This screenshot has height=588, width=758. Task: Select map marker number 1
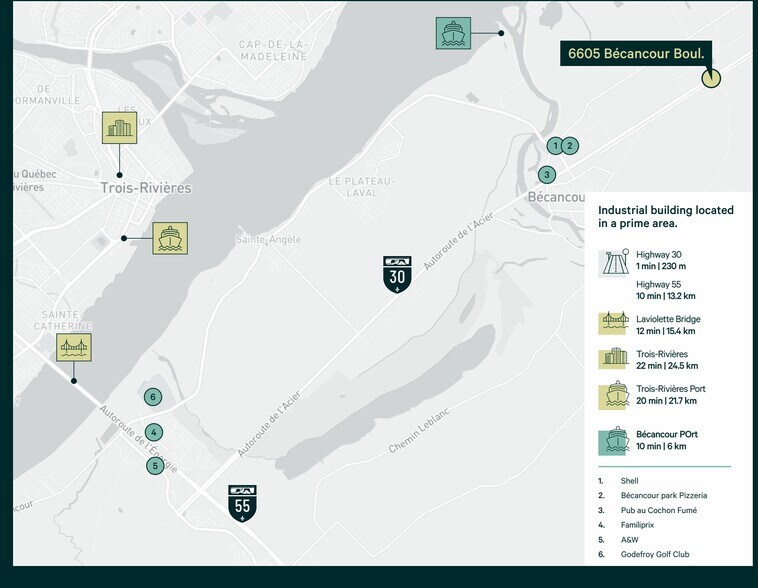click(555, 146)
